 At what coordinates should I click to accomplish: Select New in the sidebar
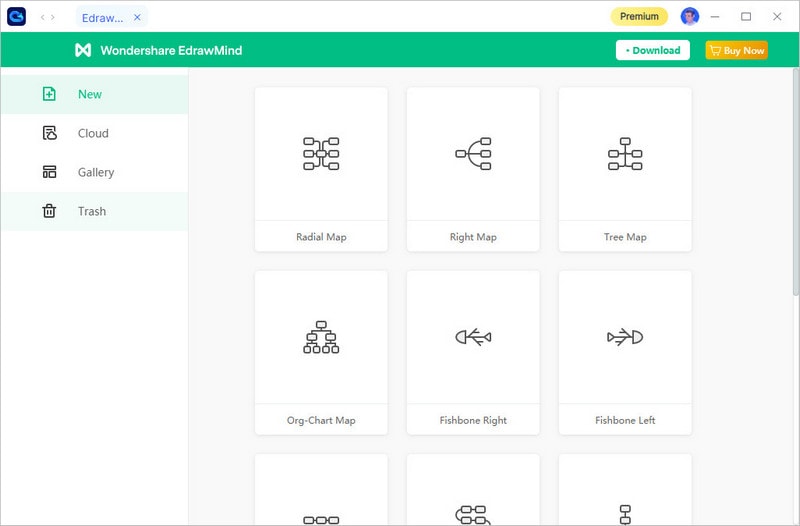click(94, 94)
